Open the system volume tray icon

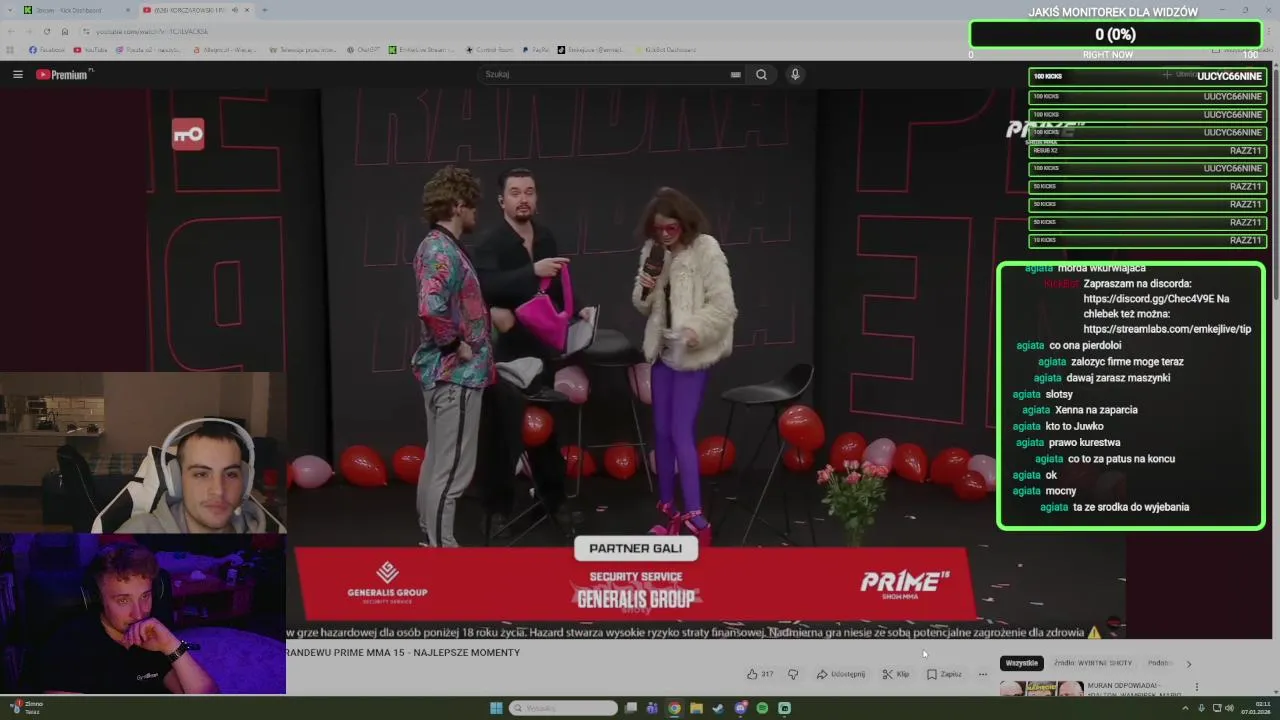pos(1228,708)
